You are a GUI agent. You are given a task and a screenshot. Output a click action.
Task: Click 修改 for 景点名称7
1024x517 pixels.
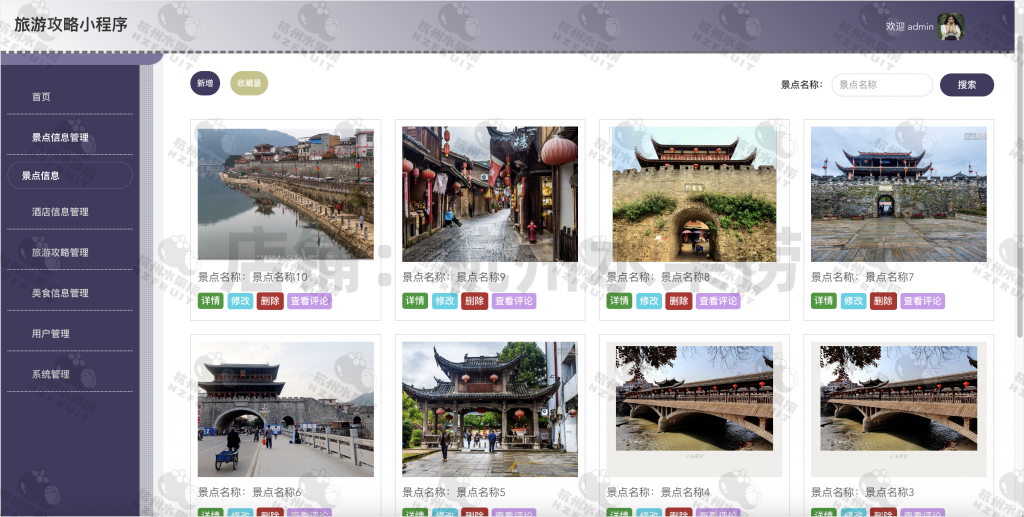coord(854,301)
